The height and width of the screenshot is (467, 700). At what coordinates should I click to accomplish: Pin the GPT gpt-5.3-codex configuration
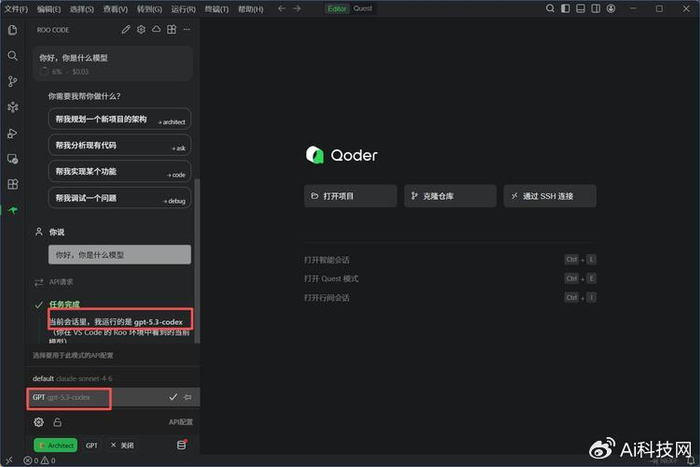188,397
